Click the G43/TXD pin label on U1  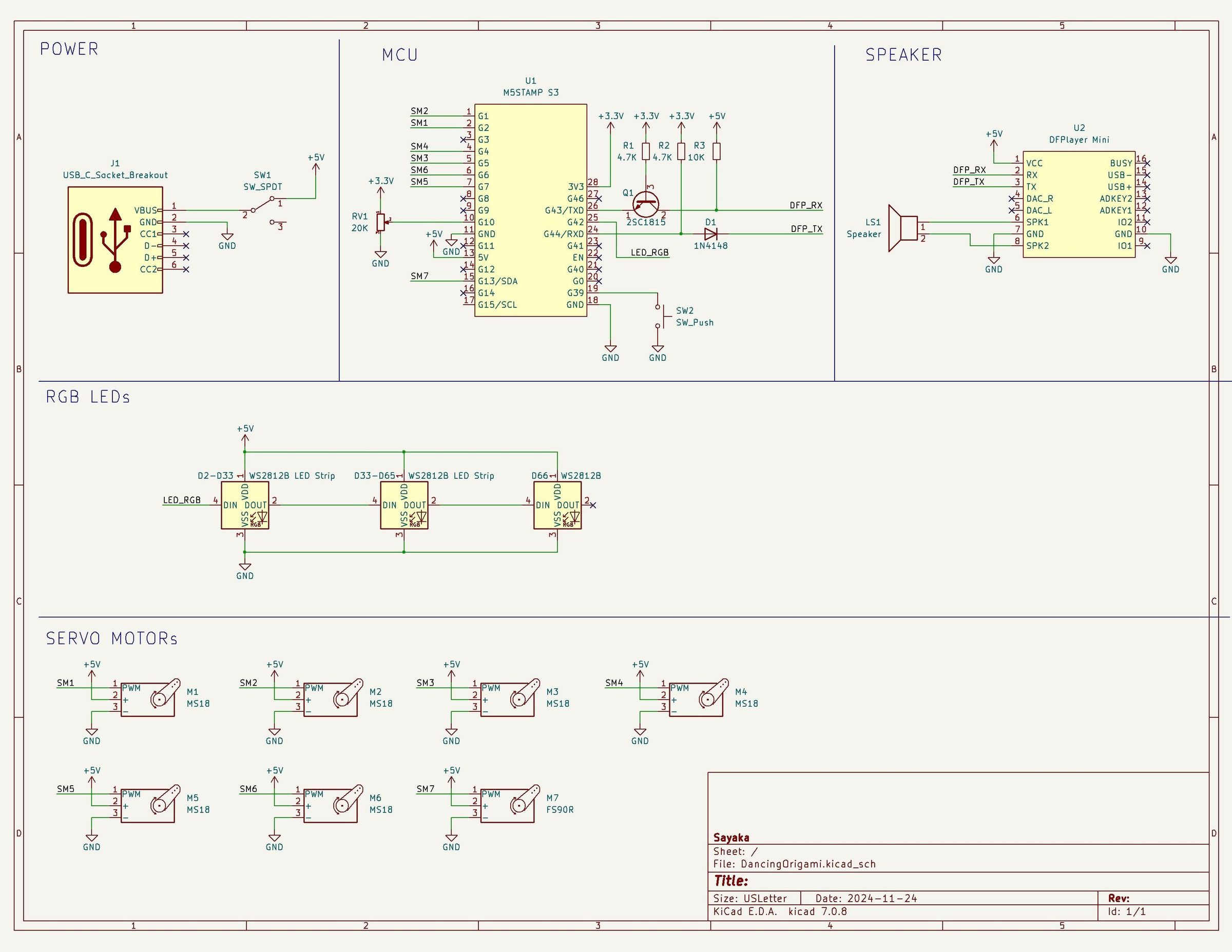[x=564, y=210]
